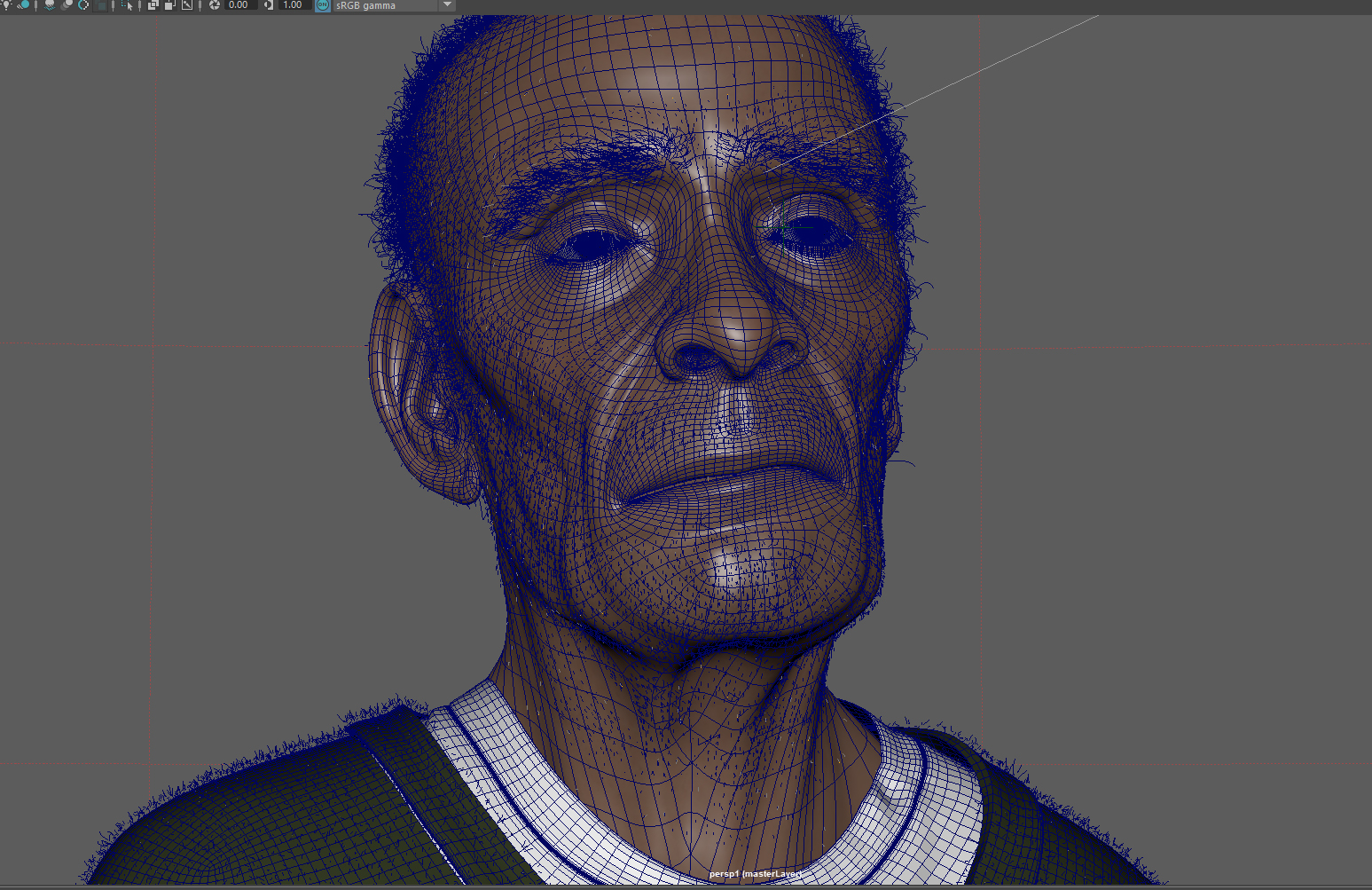1372x890 pixels.
Task: Toggle X-Ray Joints icon
Action: click(187, 4)
